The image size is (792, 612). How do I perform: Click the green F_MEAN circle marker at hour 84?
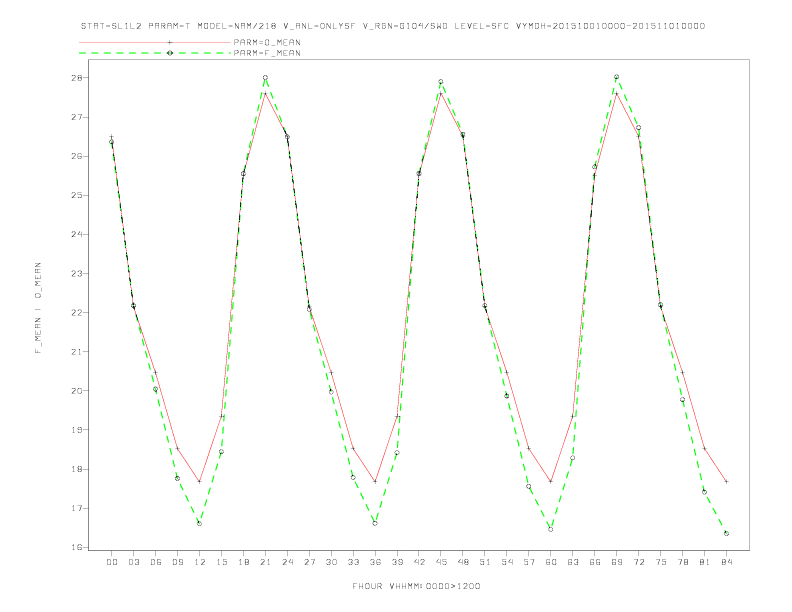pyautogui.click(x=726, y=533)
